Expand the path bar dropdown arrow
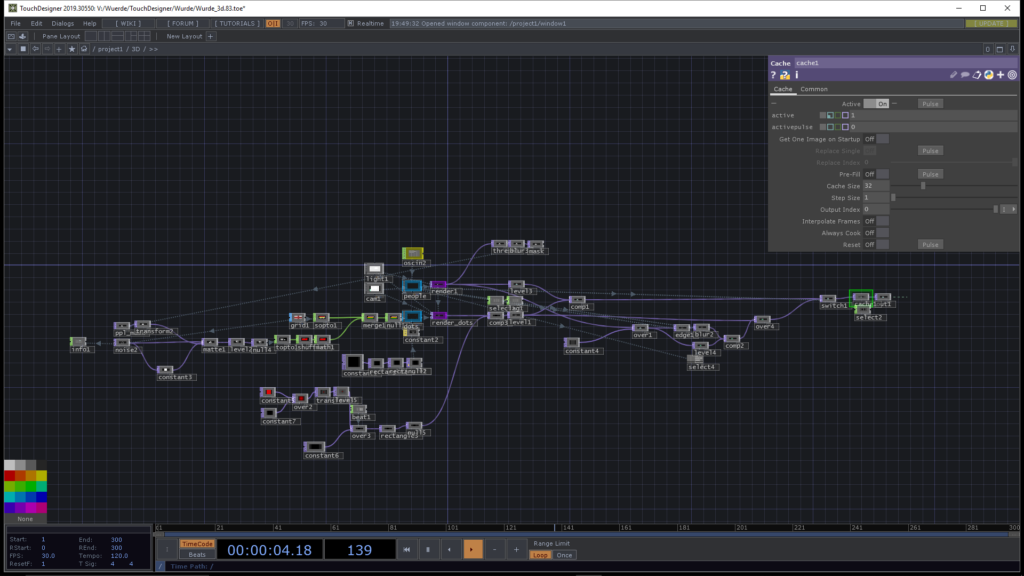 (10, 48)
